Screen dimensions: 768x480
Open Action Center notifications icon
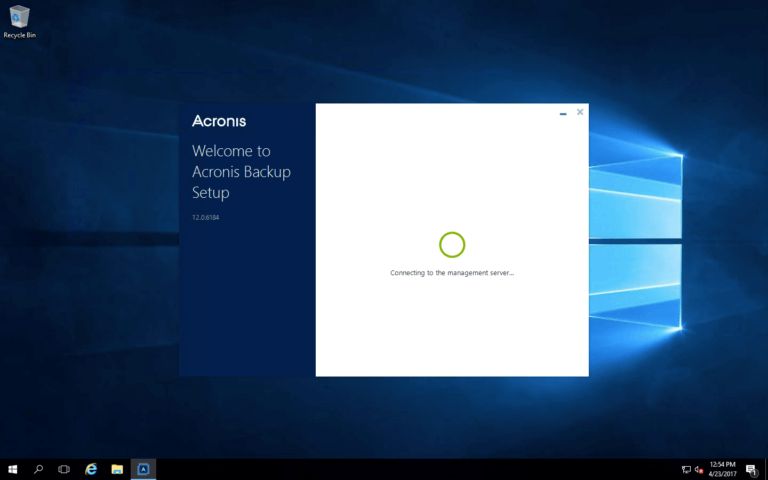(752, 470)
